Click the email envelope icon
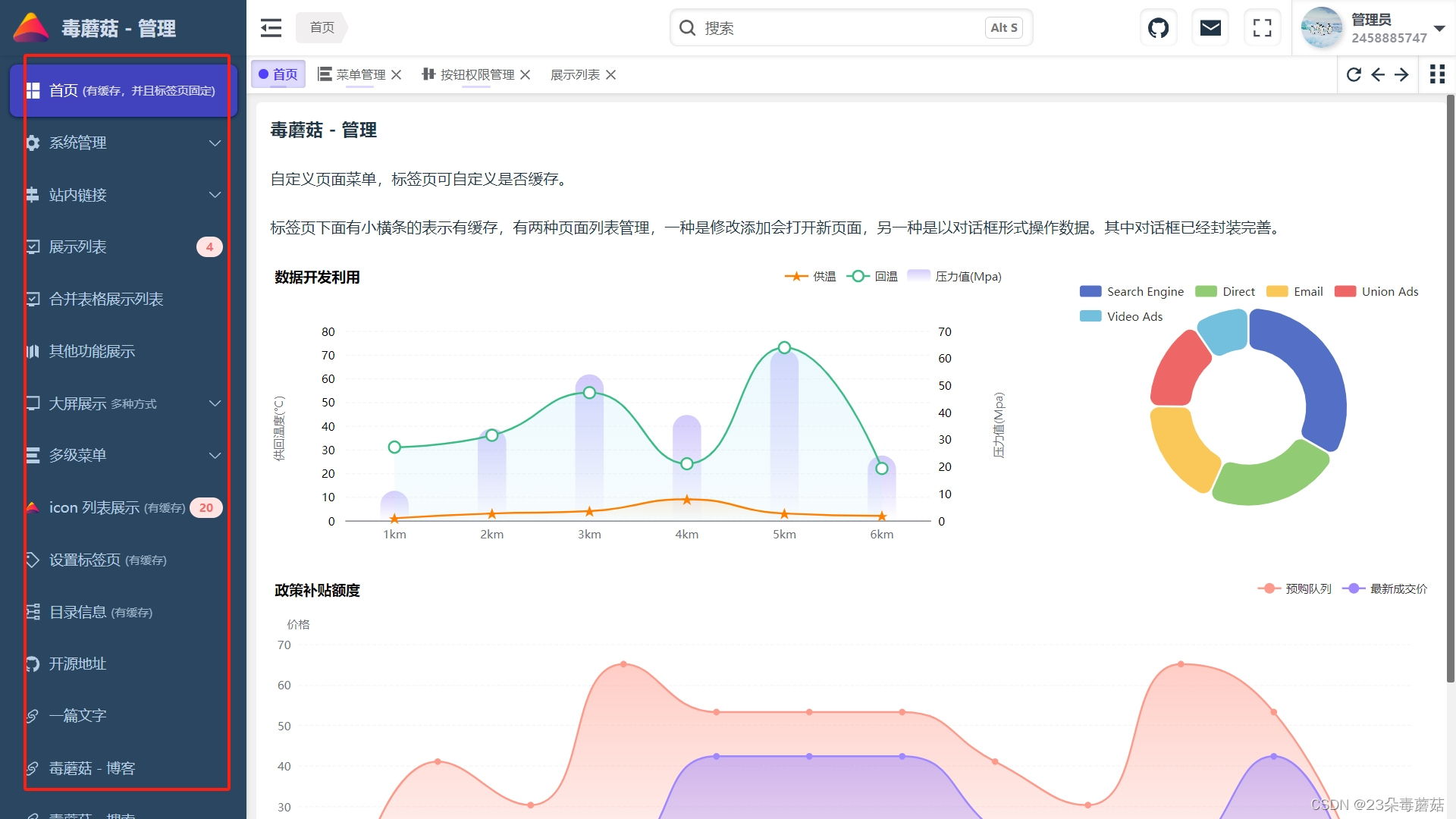 (x=1210, y=27)
